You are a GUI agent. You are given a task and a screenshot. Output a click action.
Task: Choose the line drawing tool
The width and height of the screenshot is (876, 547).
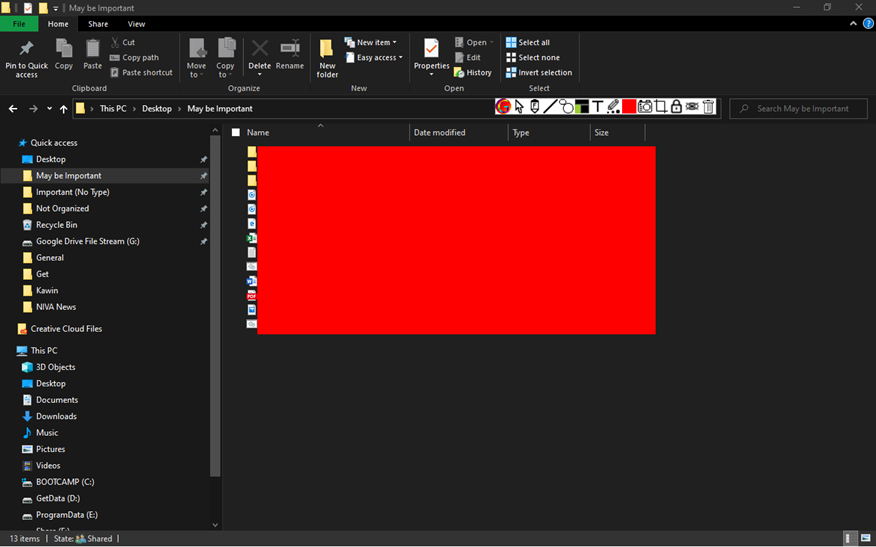coord(550,107)
